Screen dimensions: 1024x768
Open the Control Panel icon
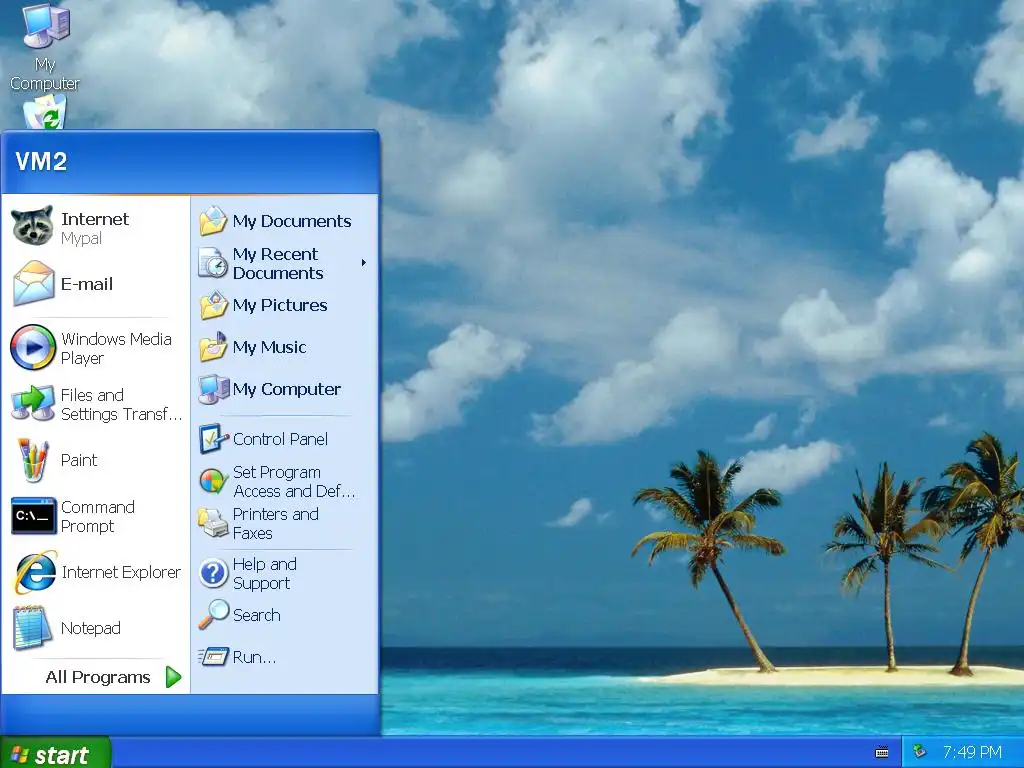pos(214,439)
